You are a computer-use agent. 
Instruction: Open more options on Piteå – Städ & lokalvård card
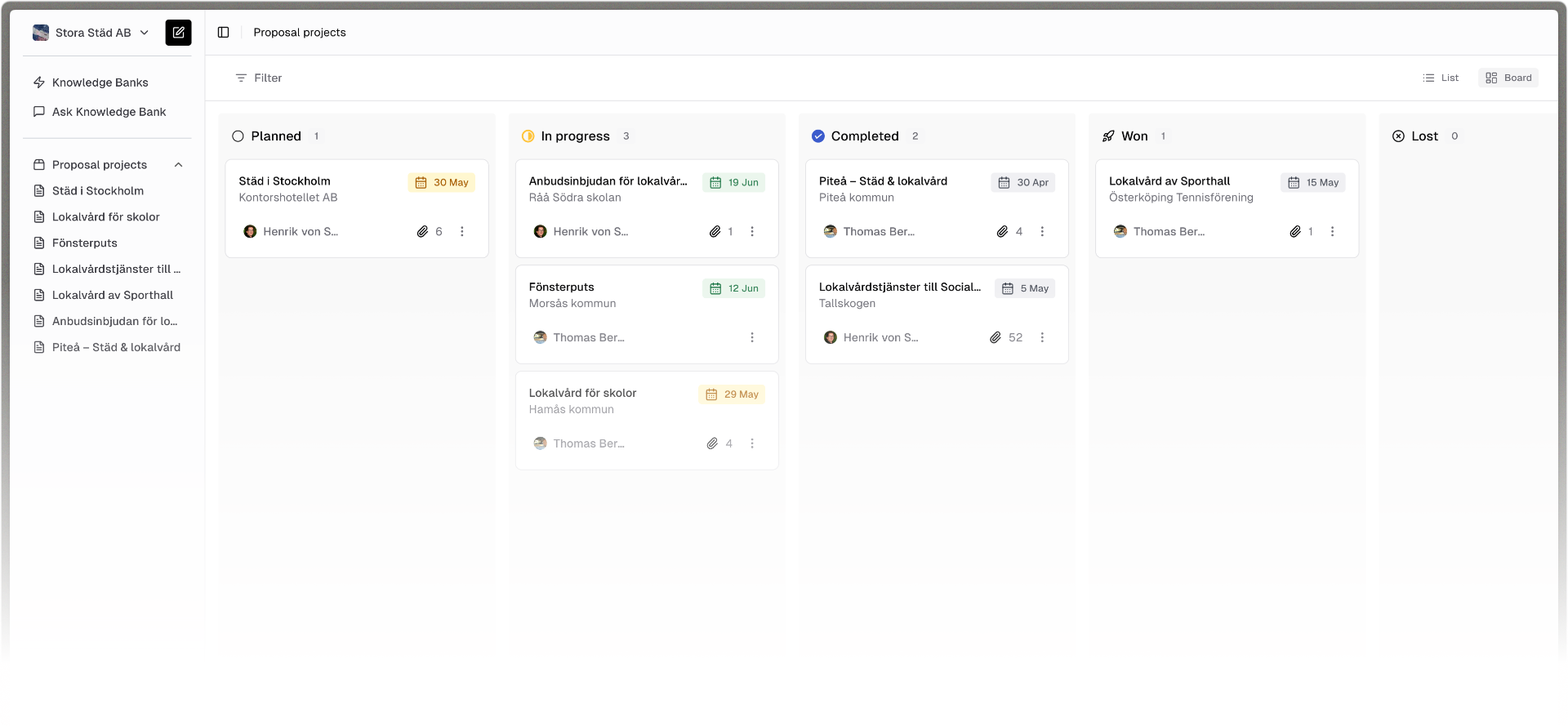coord(1042,232)
